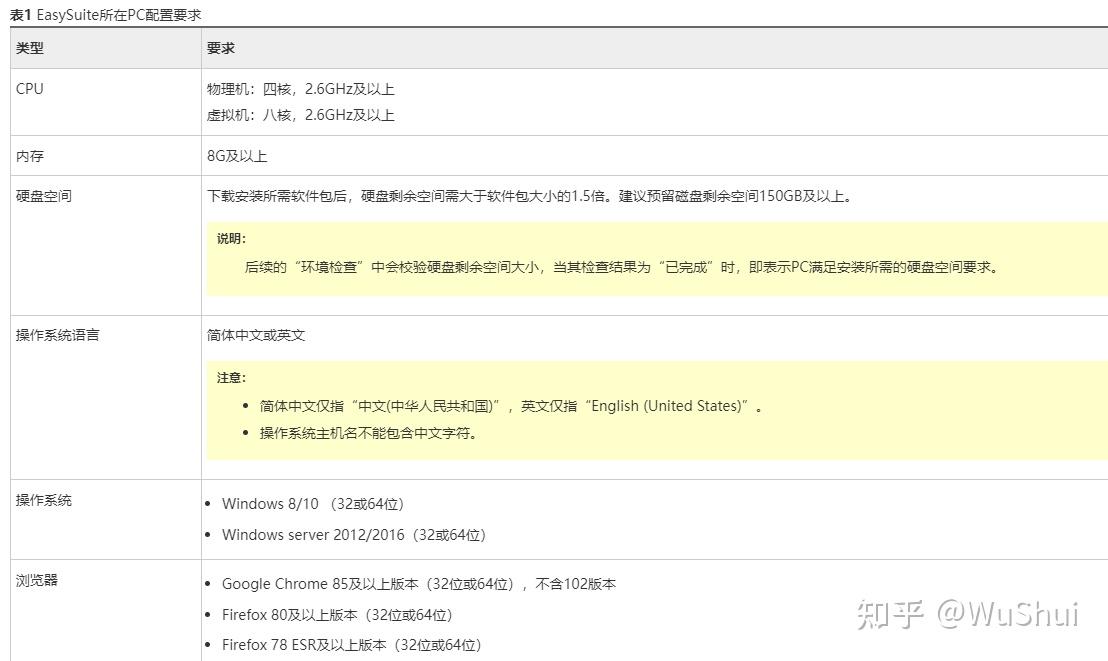Image resolution: width=1108 pixels, height=661 pixels.
Task: Click 'Windows 8/10（32或64位）' bullet
Action: point(312,504)
